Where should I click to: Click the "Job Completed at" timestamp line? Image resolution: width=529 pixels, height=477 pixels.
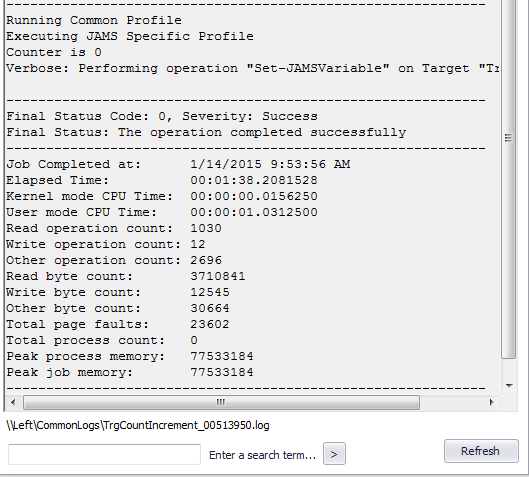pos(178,164)
